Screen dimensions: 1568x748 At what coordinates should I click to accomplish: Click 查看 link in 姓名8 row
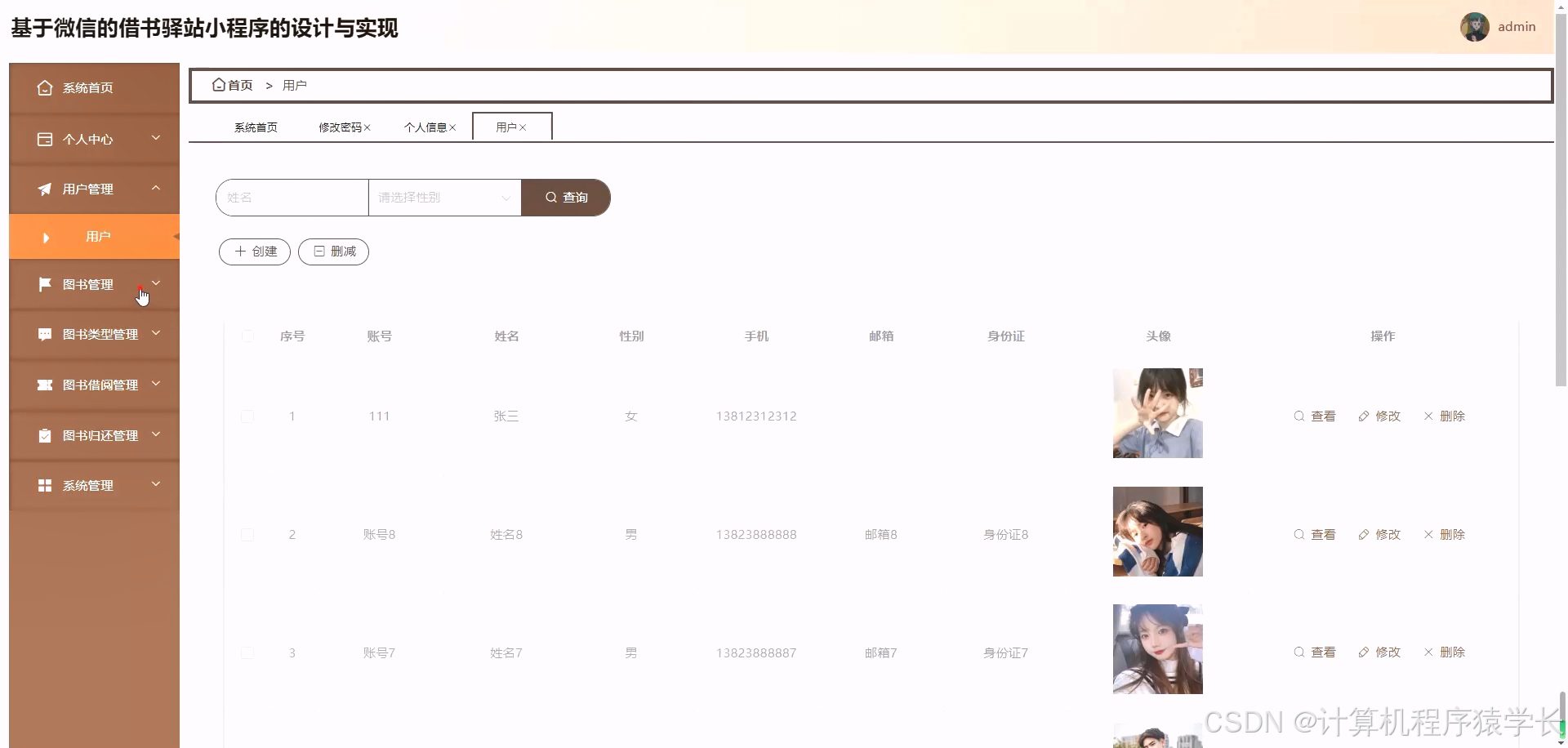coord(1315,535)
